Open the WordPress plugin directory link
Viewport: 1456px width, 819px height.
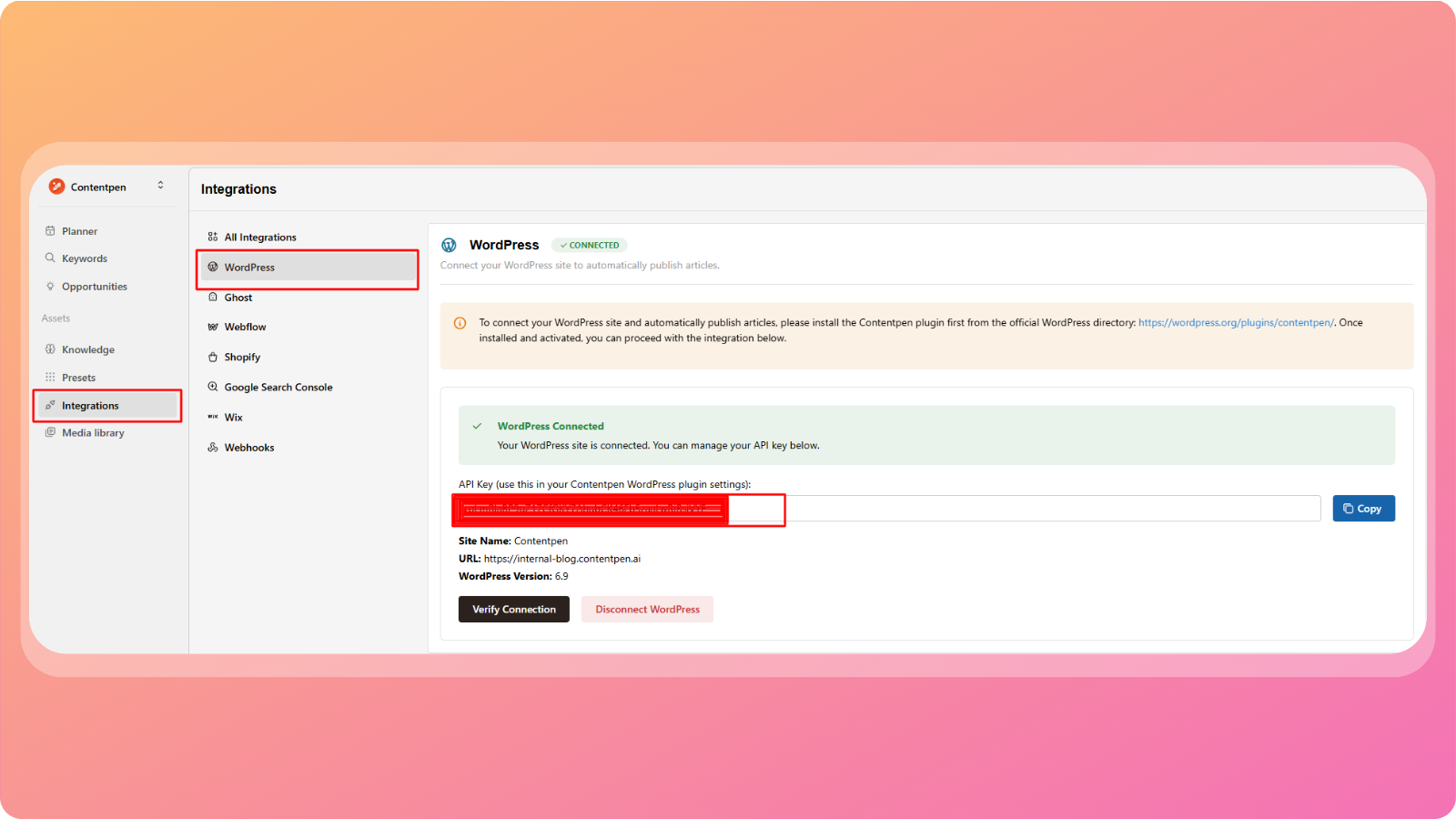(1235, 323)
